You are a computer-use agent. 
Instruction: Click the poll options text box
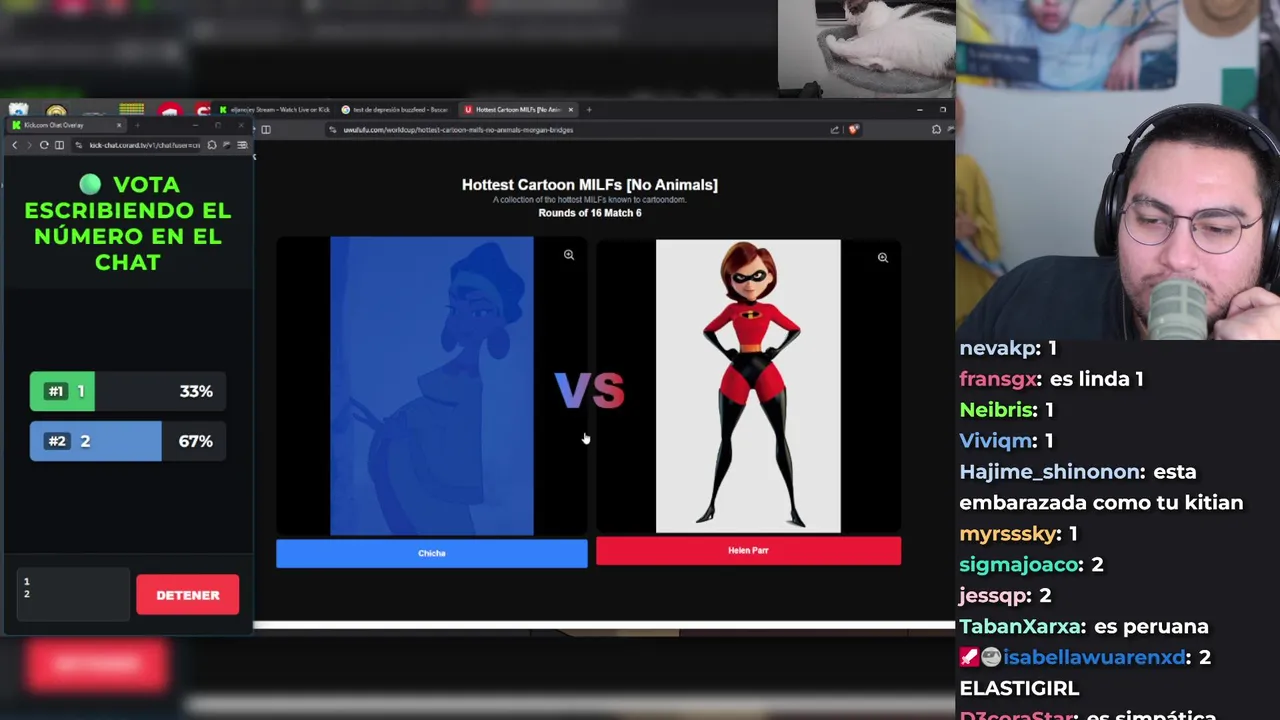pos(73,594)
